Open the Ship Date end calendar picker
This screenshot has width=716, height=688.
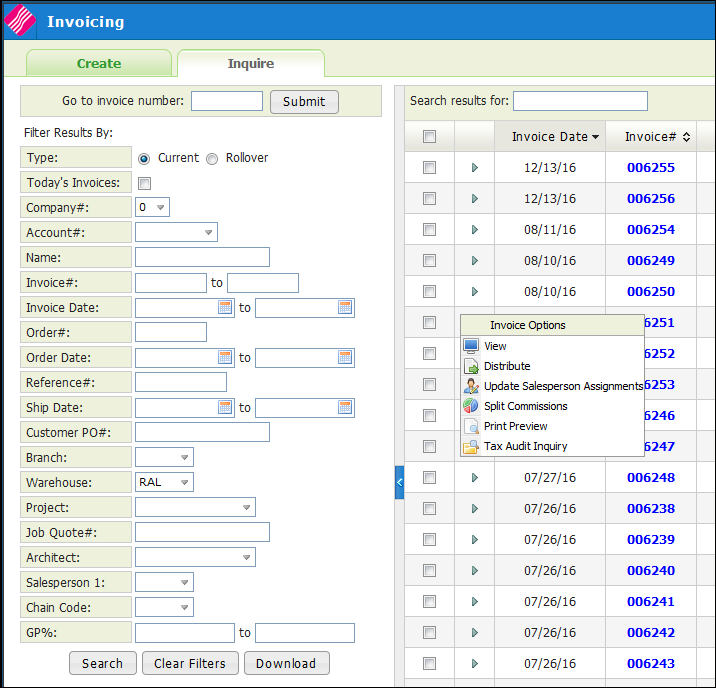coord(345,408)
